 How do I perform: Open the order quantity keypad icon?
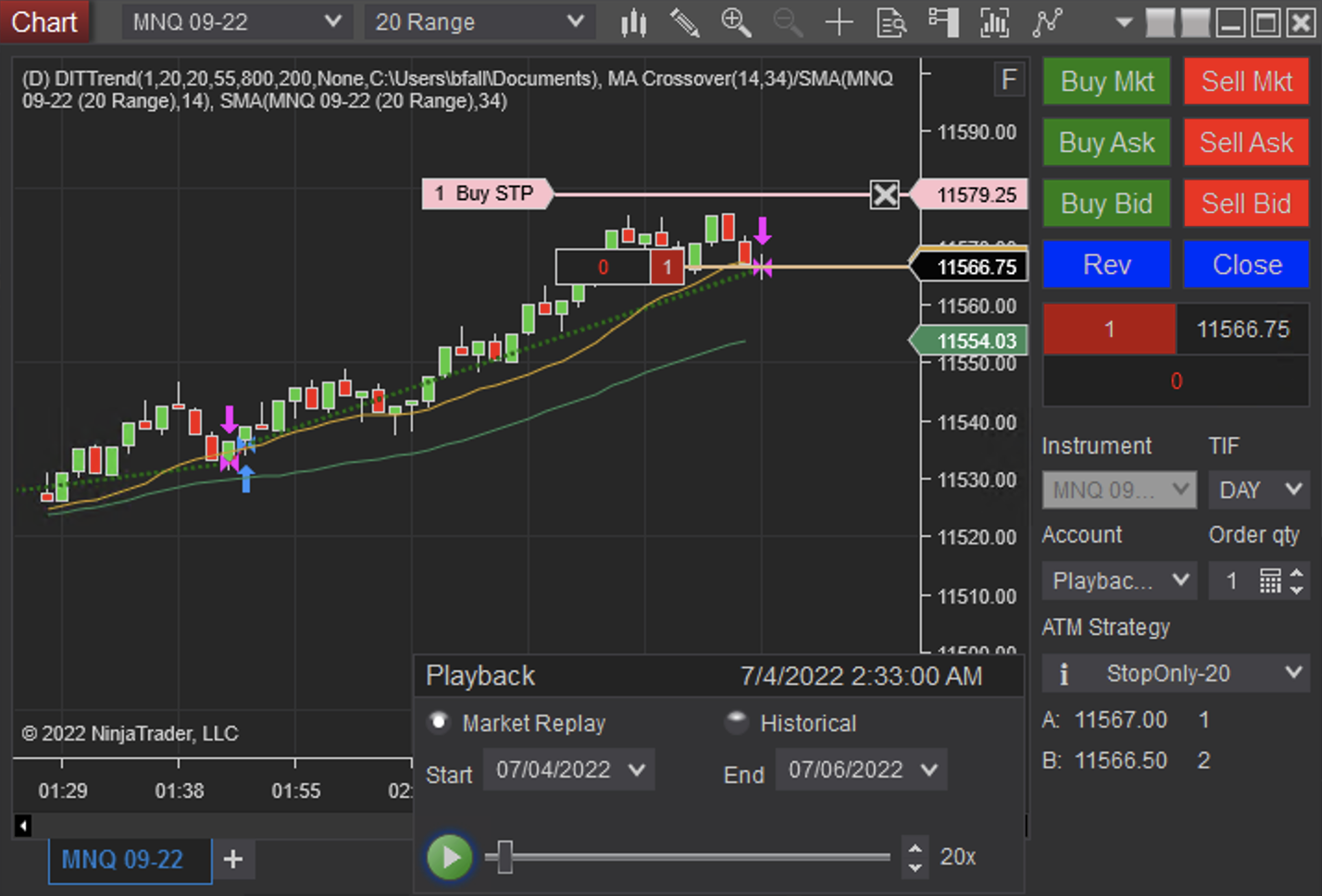(1270, 580)
